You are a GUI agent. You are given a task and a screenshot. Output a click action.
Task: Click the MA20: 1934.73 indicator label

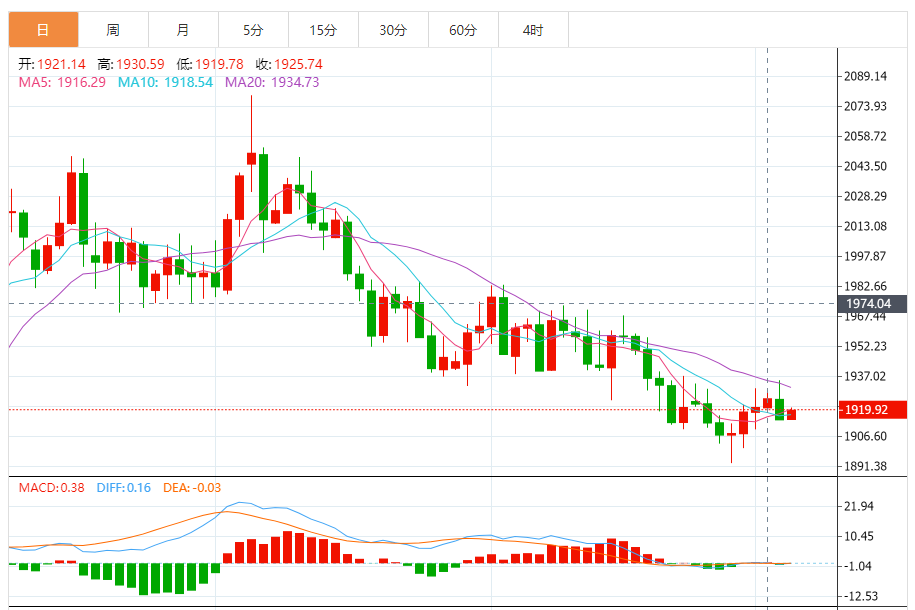tap(272, 82)
